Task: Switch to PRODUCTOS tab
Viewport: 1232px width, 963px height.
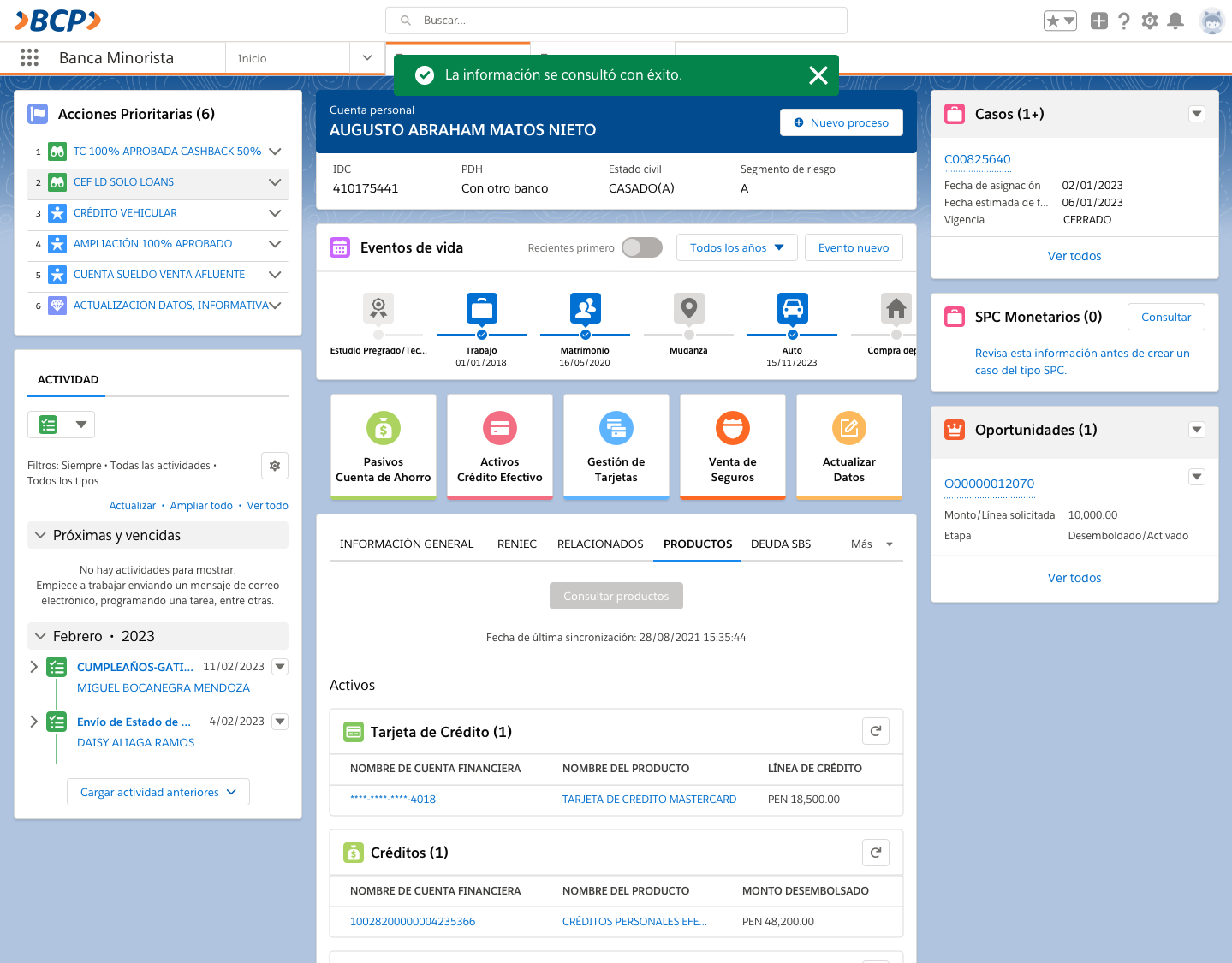Action: tap(698, 544)
